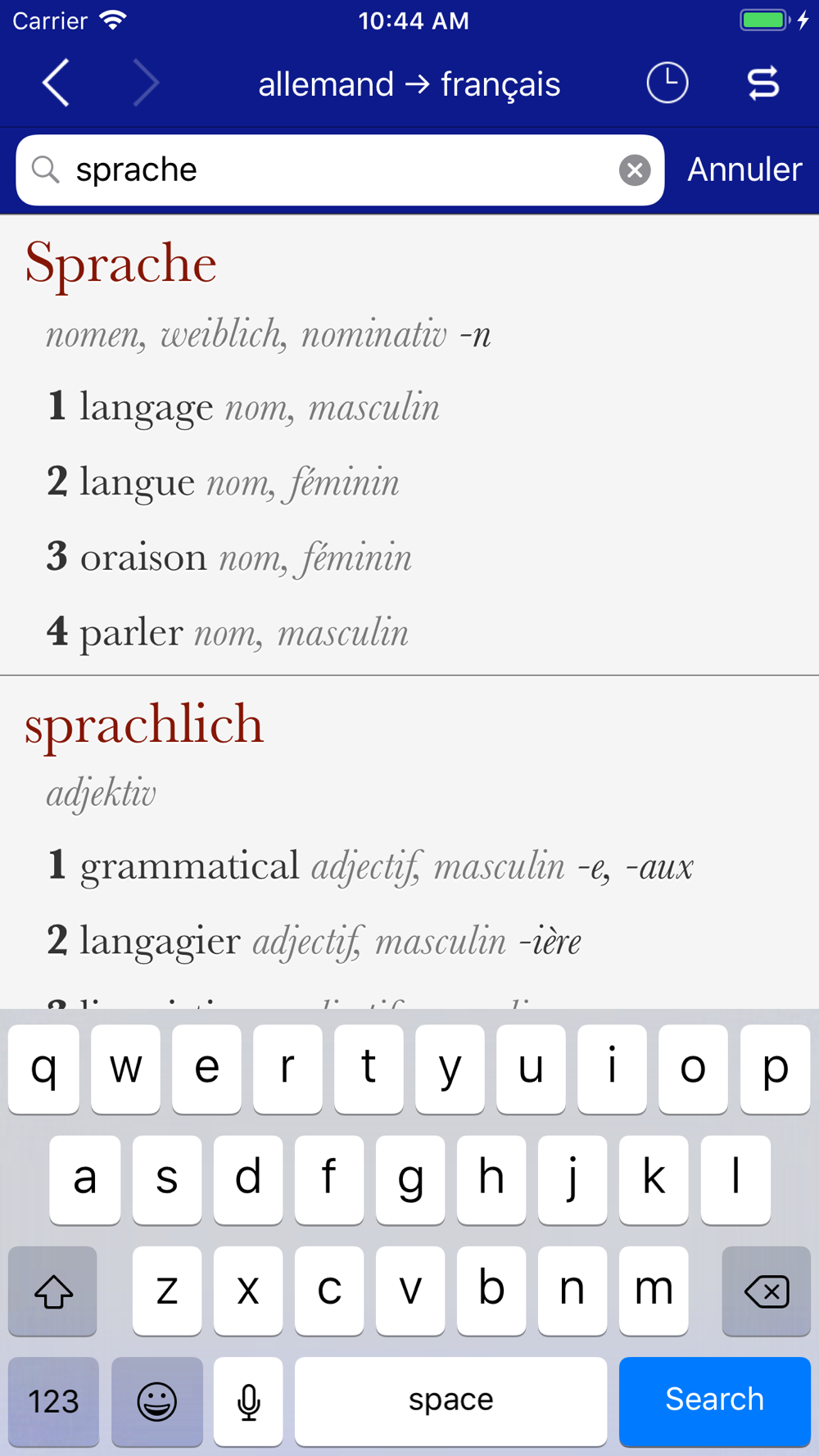The width and height of the screenshot is (819, 1456).
Task: Open the search history clock icon
Action: [667, 83]
